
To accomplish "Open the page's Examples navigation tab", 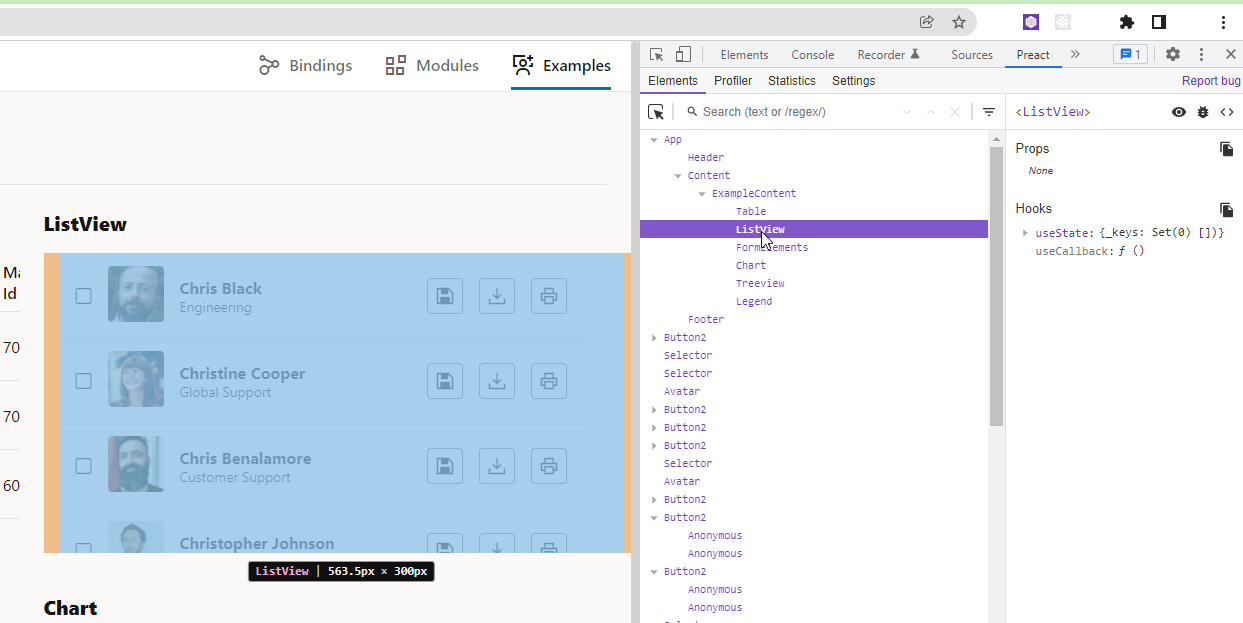I will (561, 66).
